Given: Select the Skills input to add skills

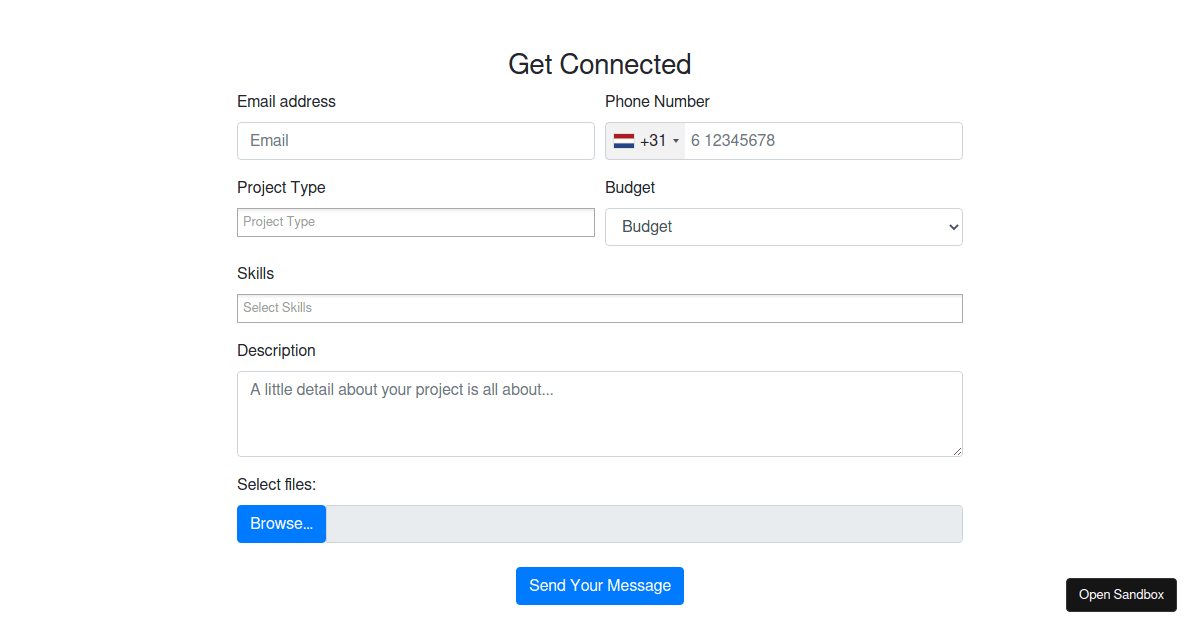Looking at the screenshot, I should click(x=599, y=308).
